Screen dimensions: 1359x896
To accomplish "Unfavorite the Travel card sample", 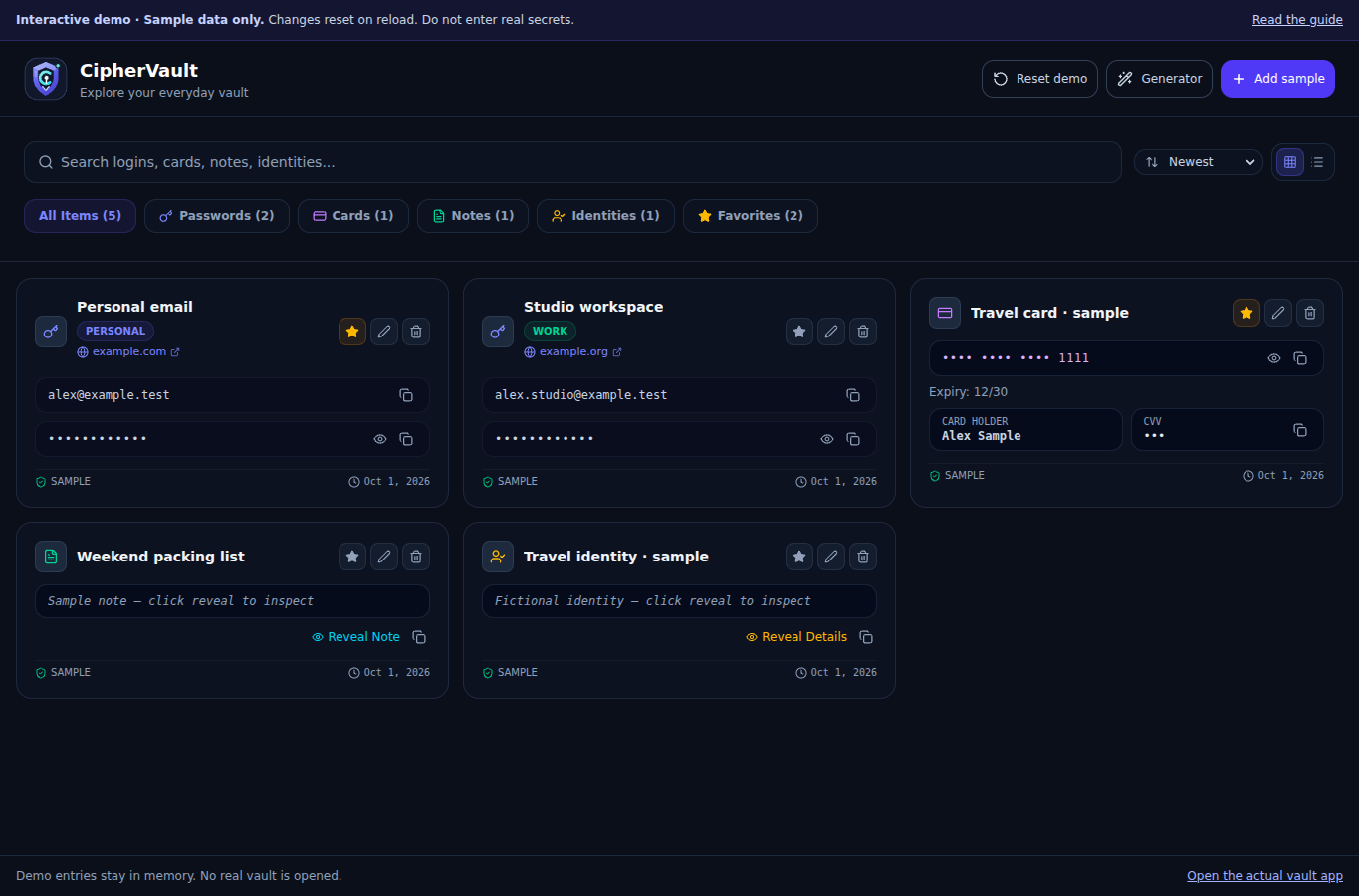I will point(1246,313).
